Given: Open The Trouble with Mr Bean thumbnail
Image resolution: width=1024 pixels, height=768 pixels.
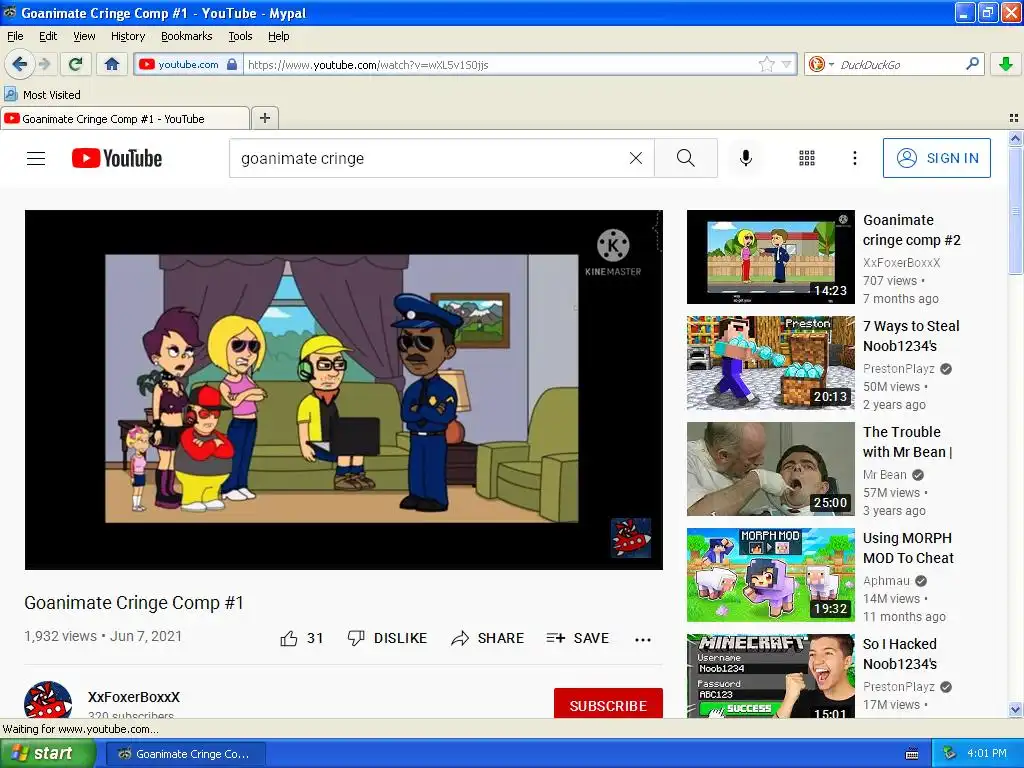Looking at the screenshot, I should point(771,469).
